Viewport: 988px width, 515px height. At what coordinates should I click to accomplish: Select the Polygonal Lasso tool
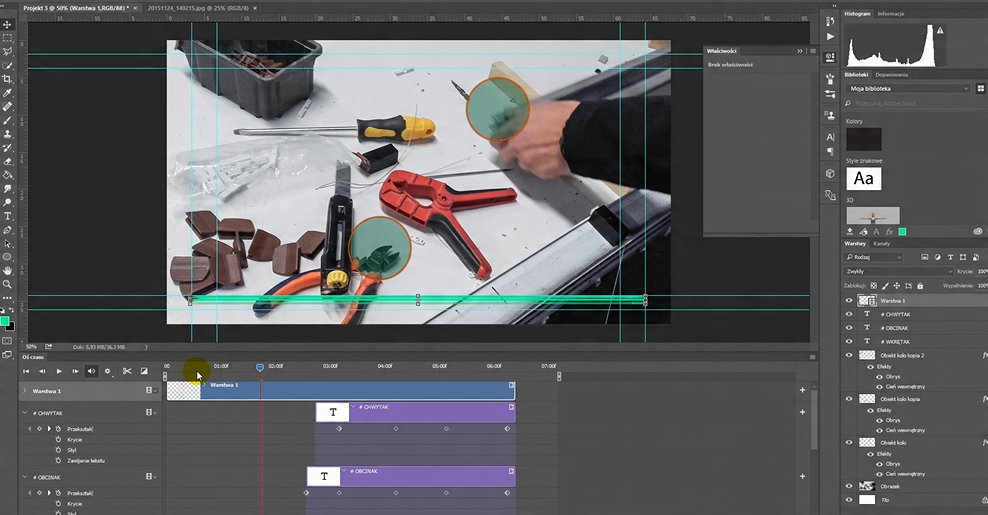coord(8,52)
